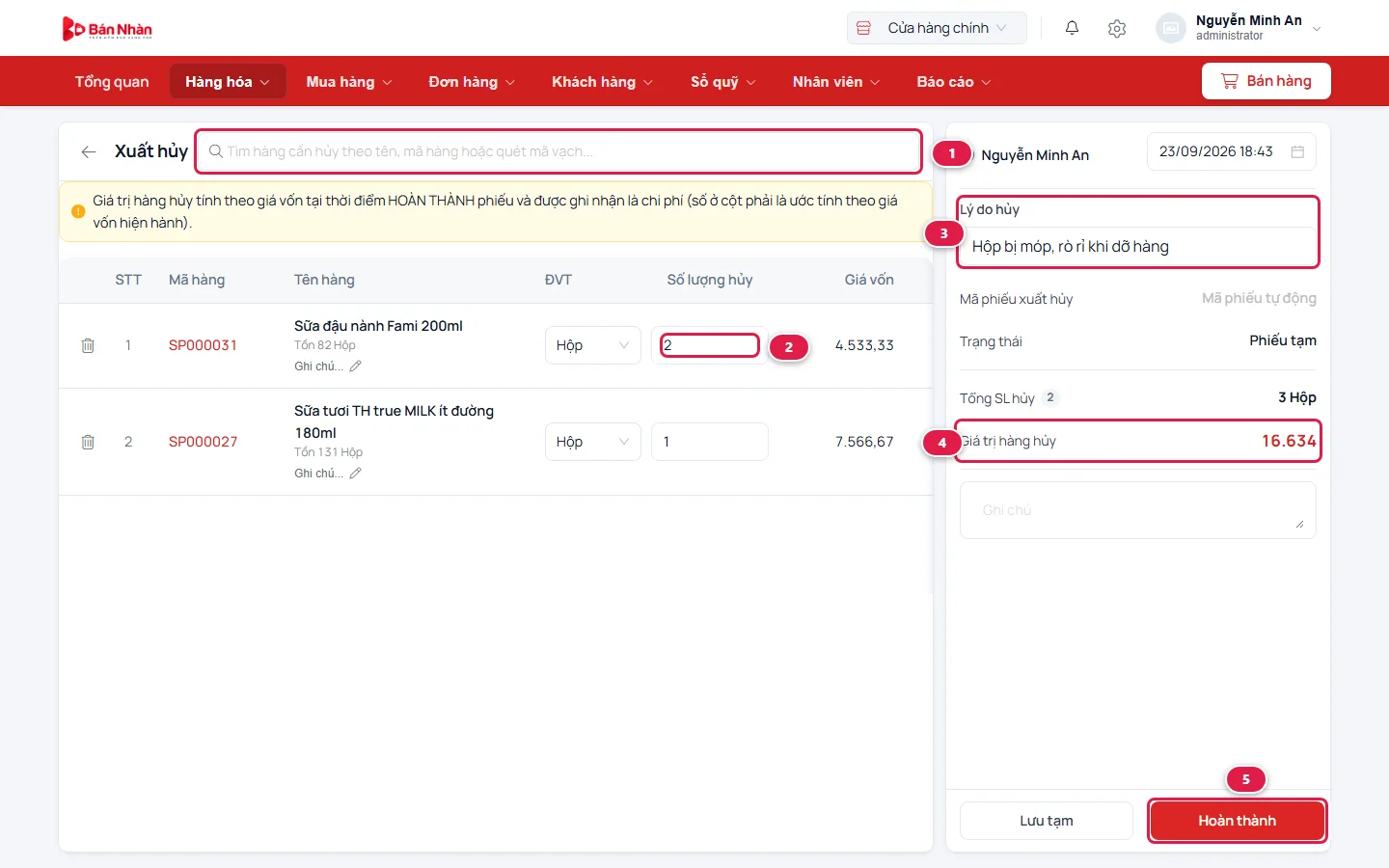This screenshot has height=868, width=1389.
Task: Delete row SP000031 with the trash icon
Action: [88, 345]
